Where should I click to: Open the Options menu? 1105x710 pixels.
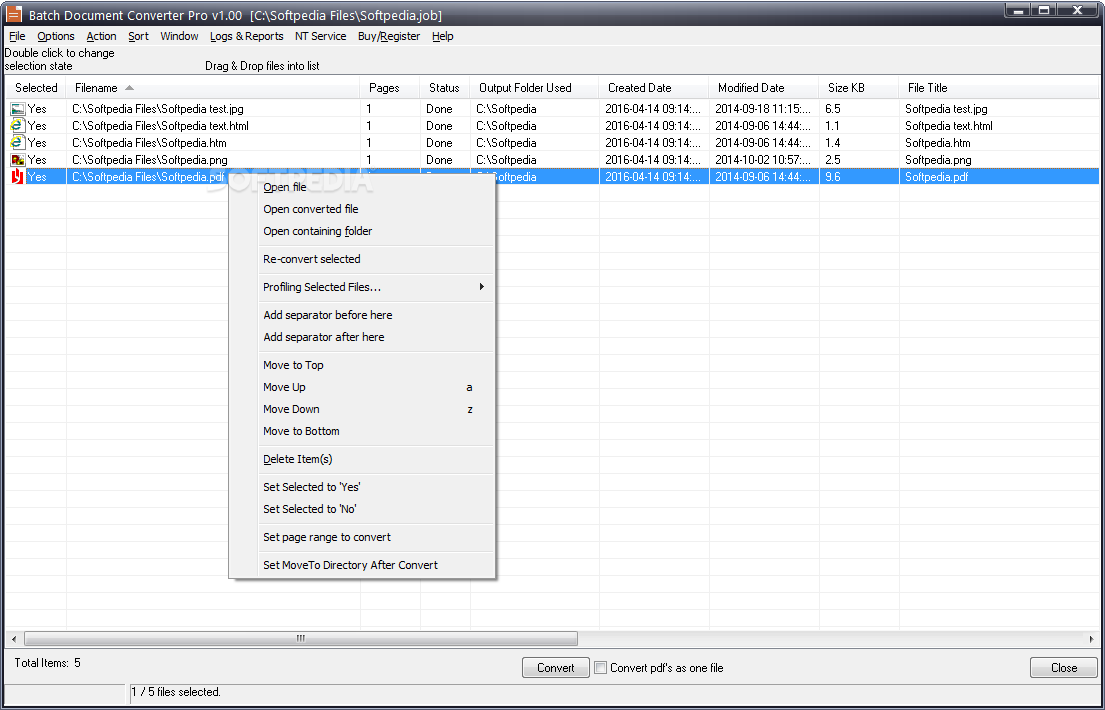(56, 36)
